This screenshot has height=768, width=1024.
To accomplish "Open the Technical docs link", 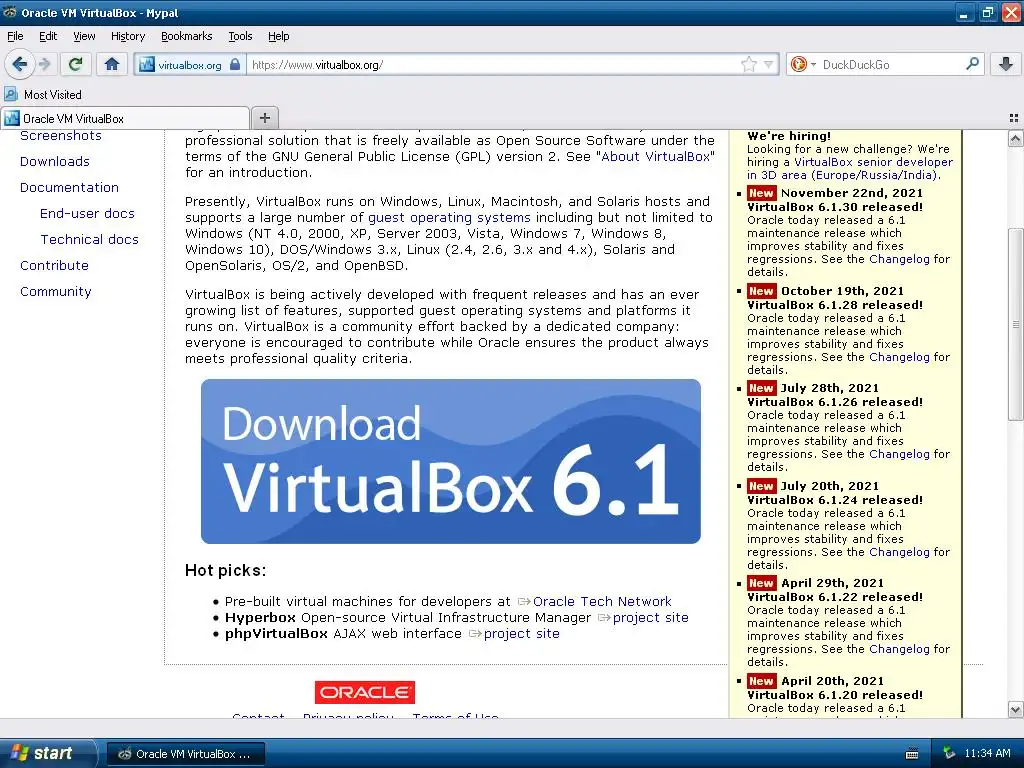I will [x=89, y=240].
